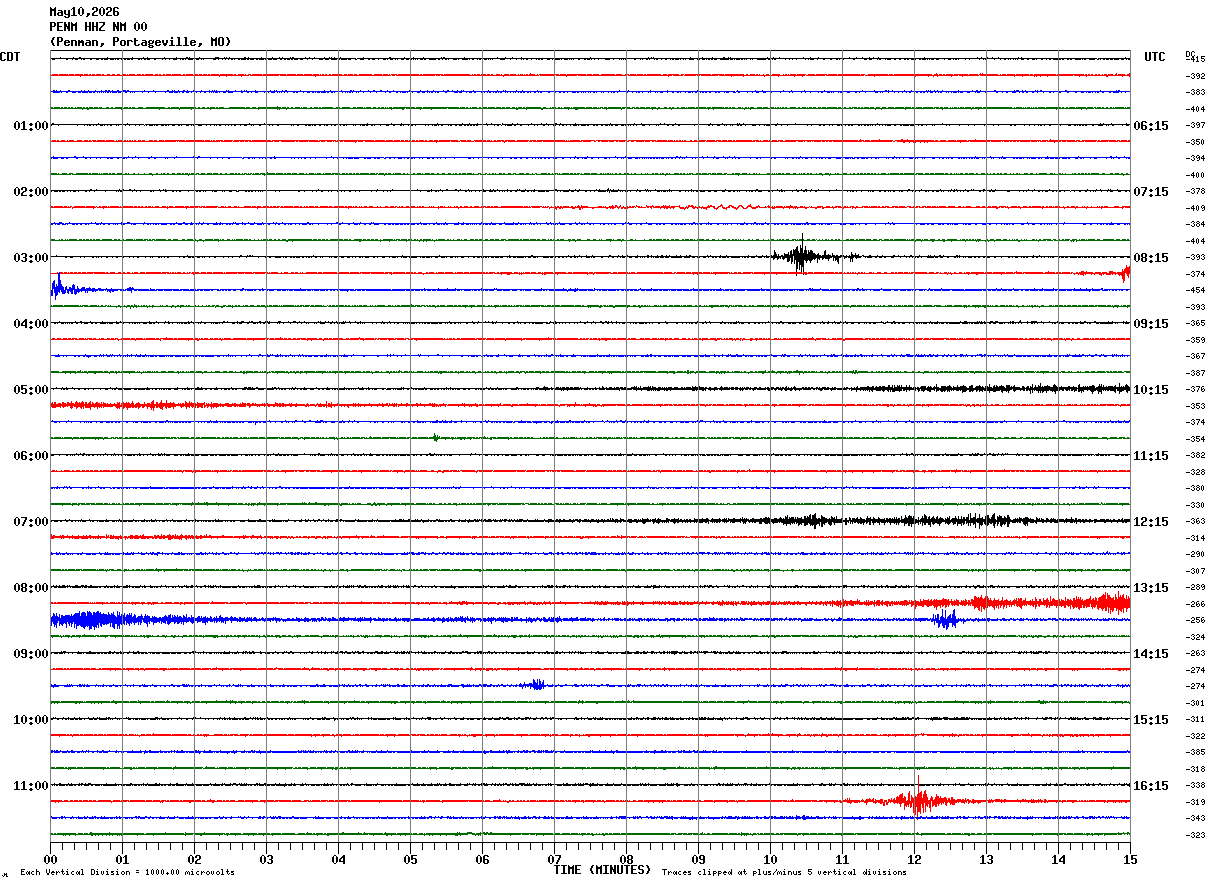Image resolution: width=1210 pixels, height=886 pixels.
Task: Click the 03:00 CDT time label
Action: [x=30, y=258]
